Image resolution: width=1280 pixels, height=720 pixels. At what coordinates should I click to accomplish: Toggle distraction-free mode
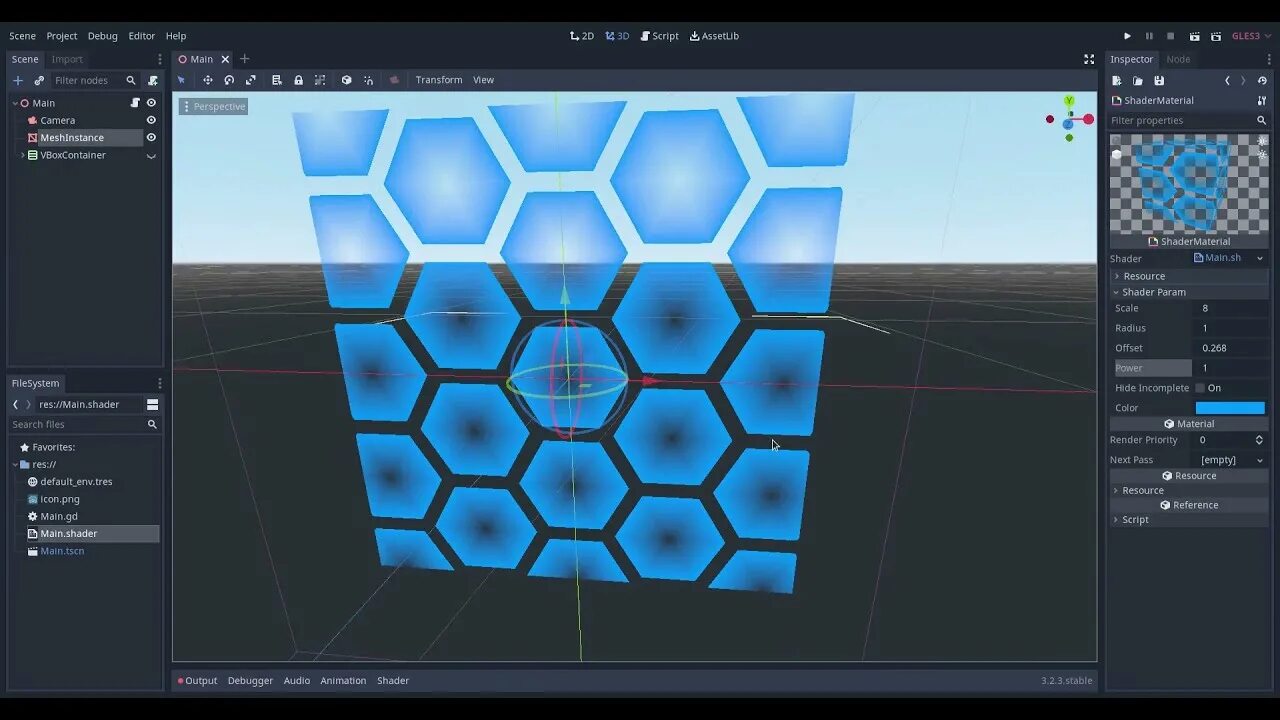1089,59
